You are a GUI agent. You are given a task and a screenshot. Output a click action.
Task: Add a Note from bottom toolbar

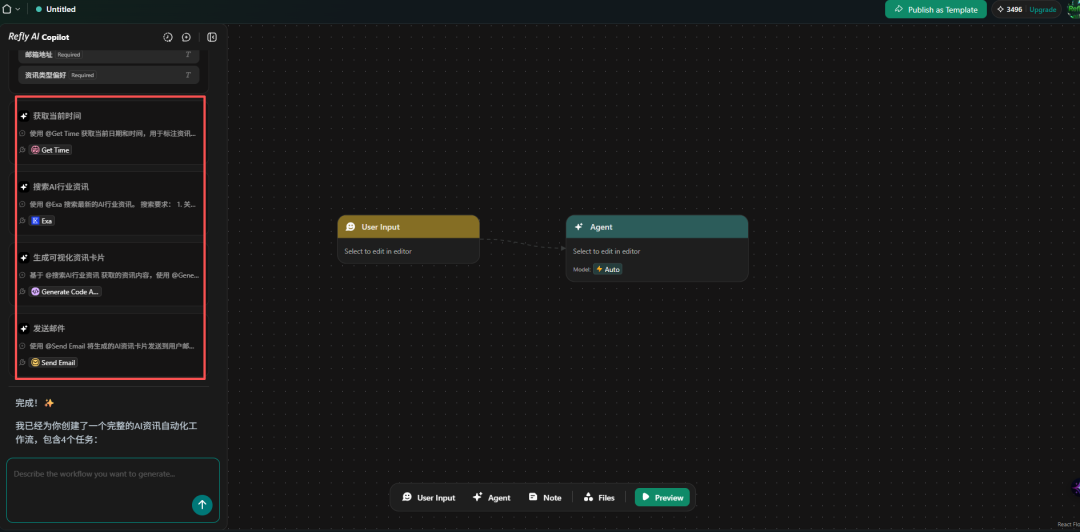click(x=545, y=498)
